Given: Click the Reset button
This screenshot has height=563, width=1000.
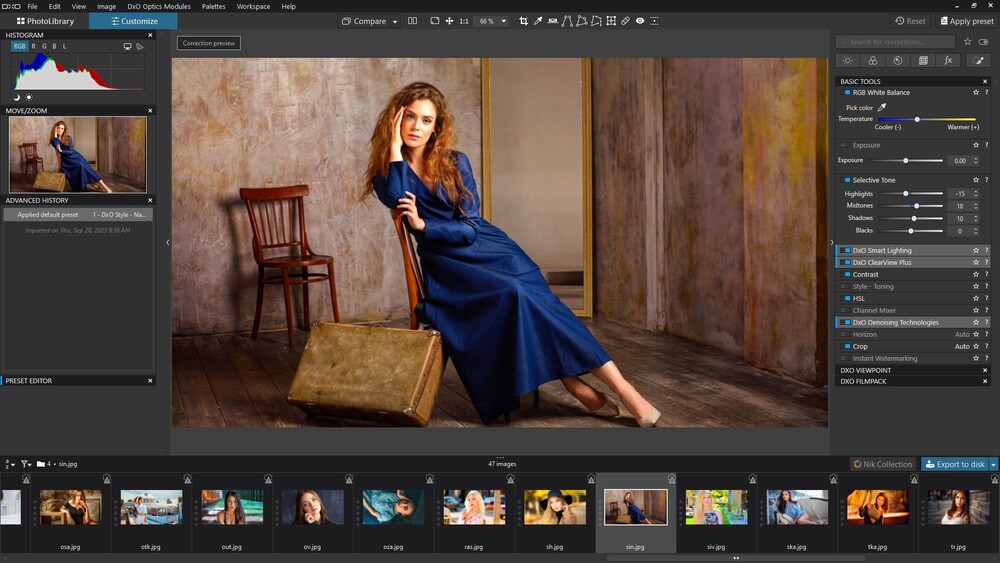Looking at the screenshot, I should pos(910,21).
